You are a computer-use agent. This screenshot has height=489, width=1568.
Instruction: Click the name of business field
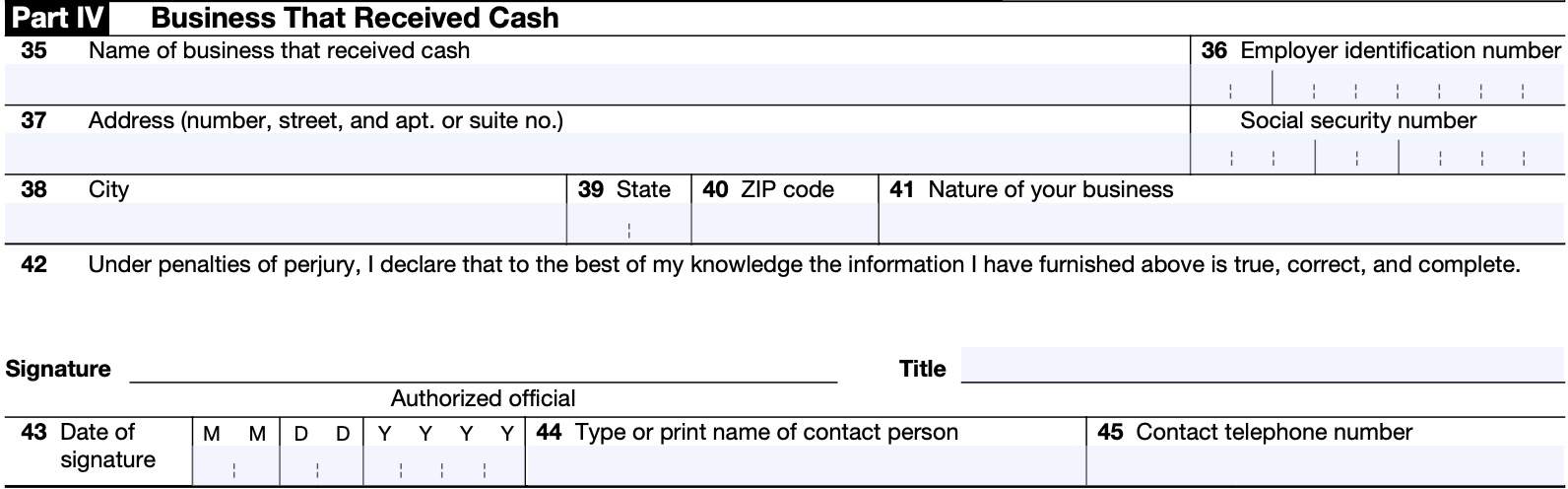(x=597, y=86)
